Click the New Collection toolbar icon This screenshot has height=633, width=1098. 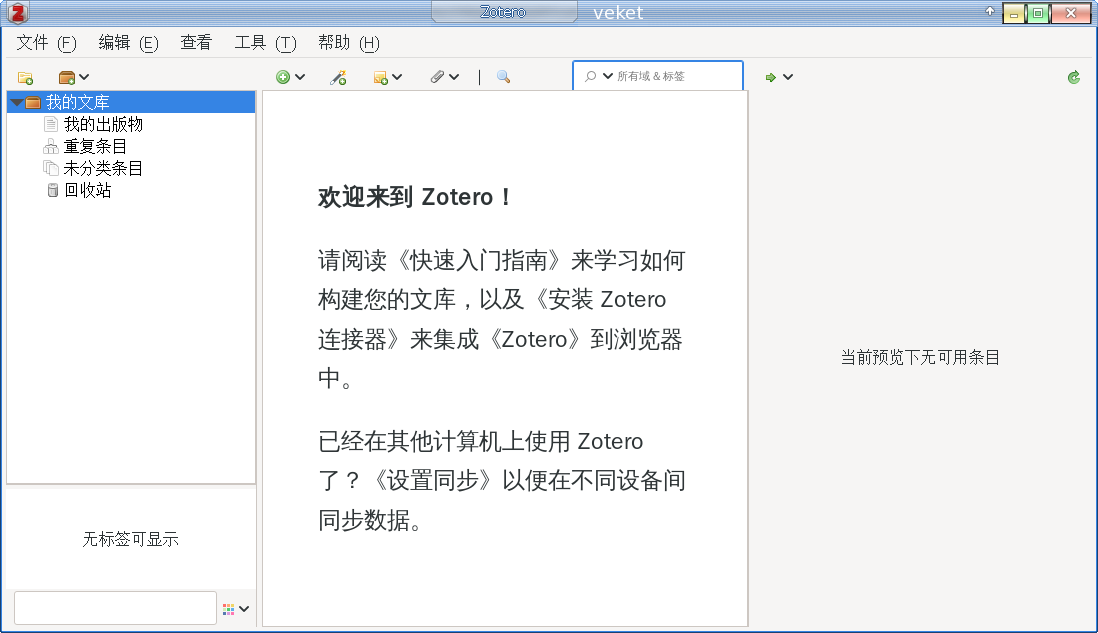coord(25,77)
